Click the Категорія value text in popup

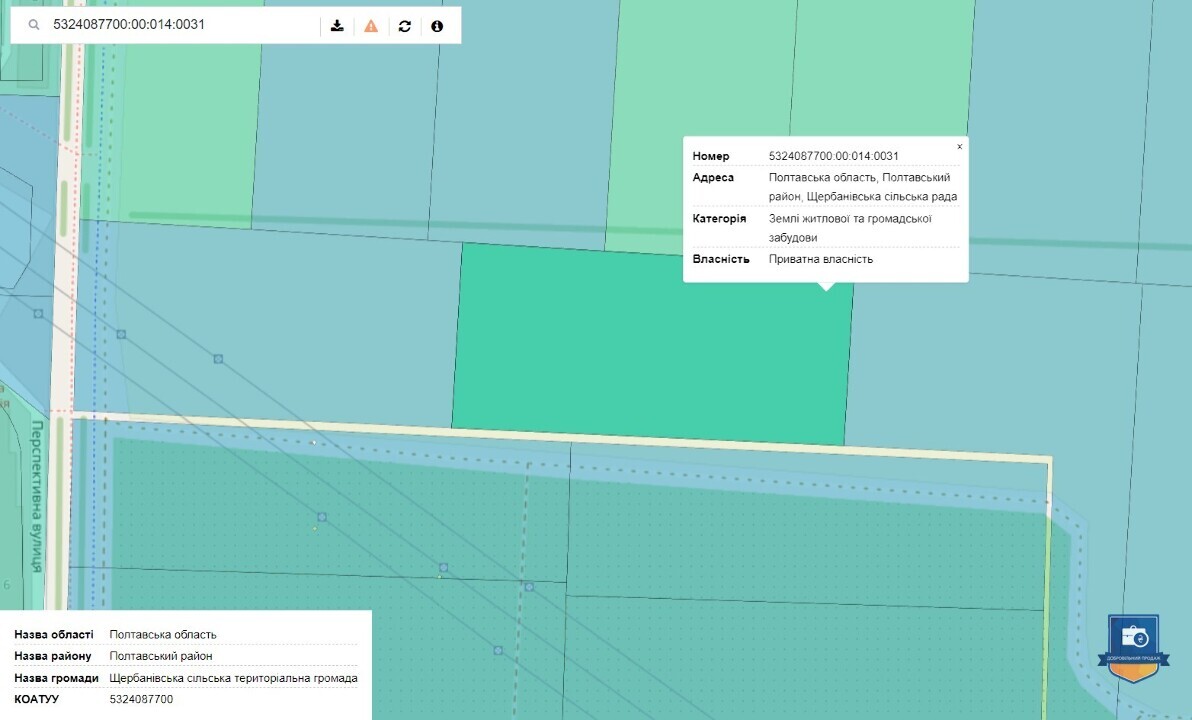click(849, 228)
